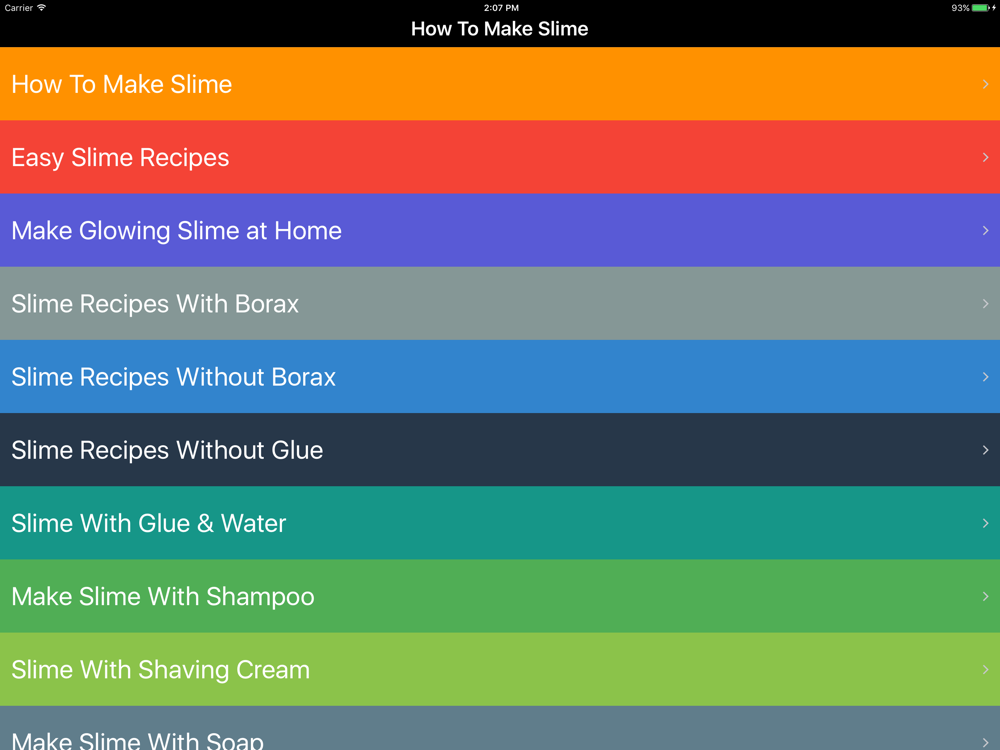Open Easy Slime Recipes list entry
Viewport: 1000px width, 750px height.
point(500,157)
